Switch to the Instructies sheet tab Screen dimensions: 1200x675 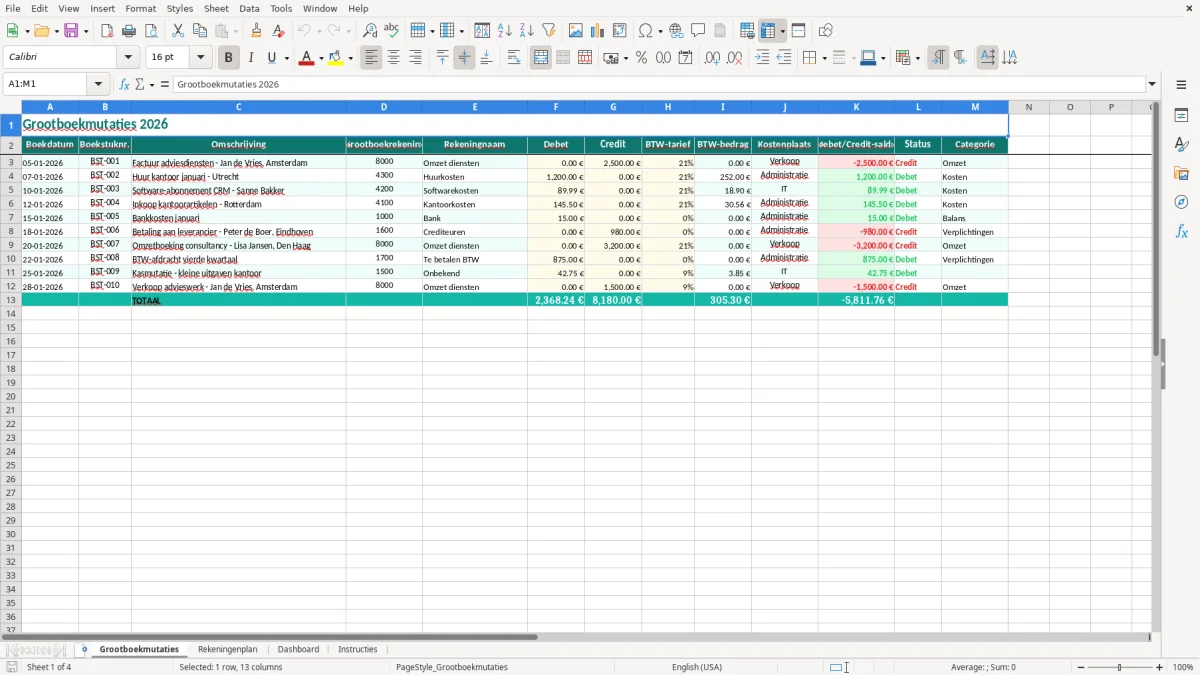point(358,649)
